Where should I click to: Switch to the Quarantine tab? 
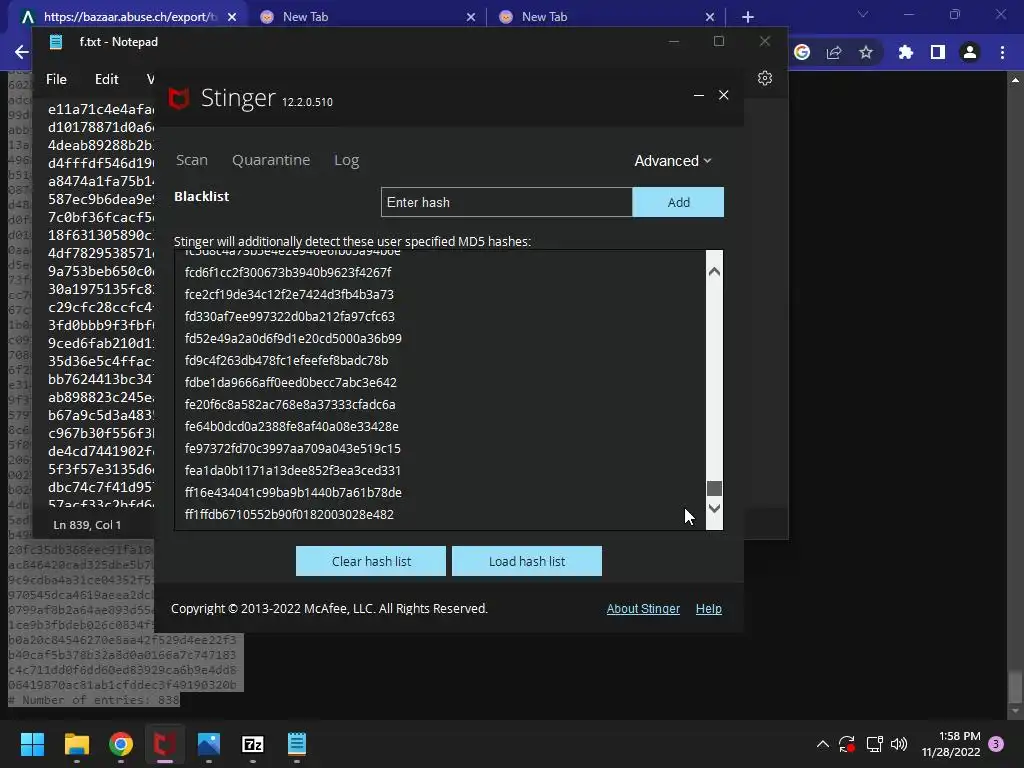(271, 160)
